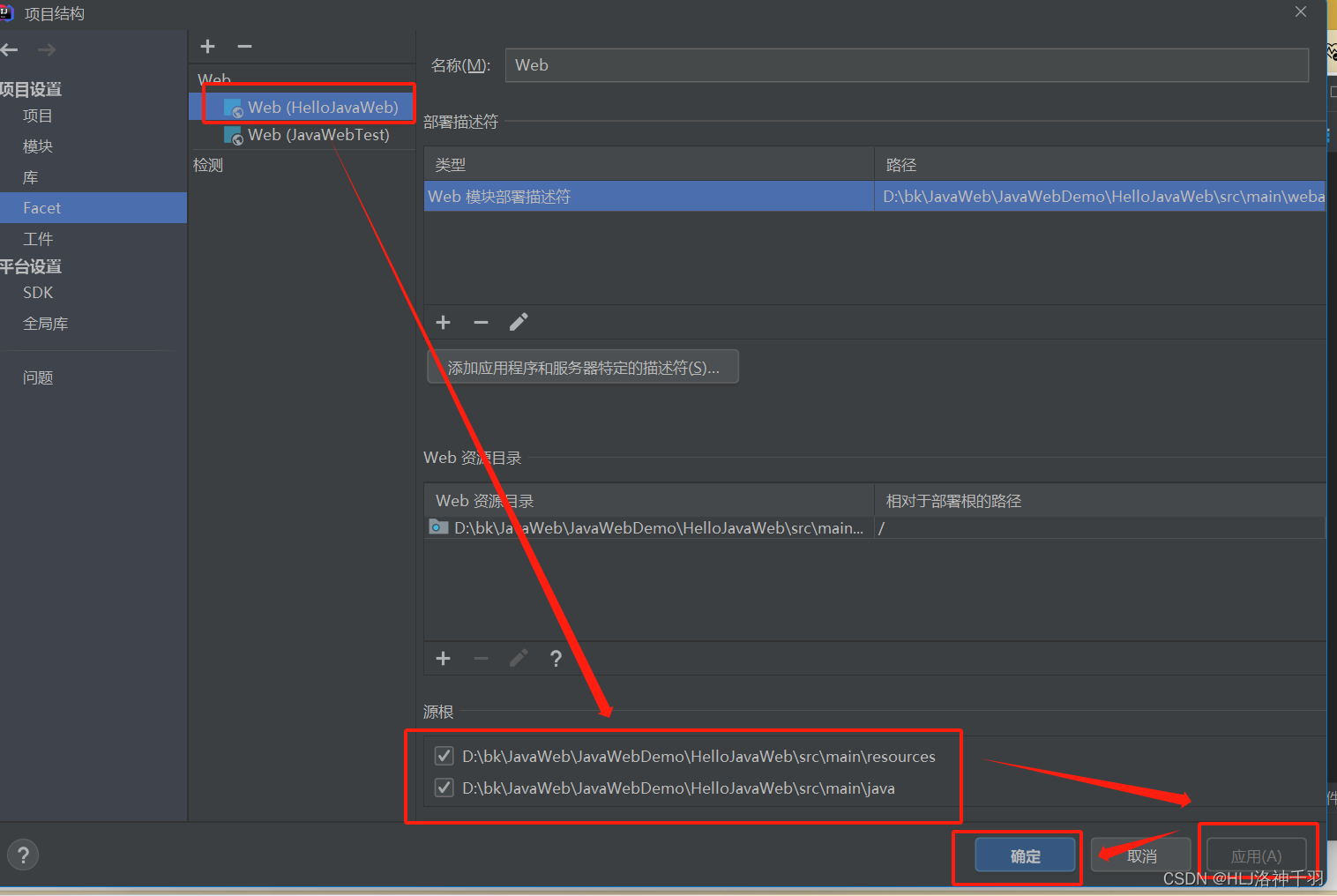Click the 应用(A) Apply button
Image resolution: width=1337 pixels, height=896 pixels.
[x=1256, y=855]
